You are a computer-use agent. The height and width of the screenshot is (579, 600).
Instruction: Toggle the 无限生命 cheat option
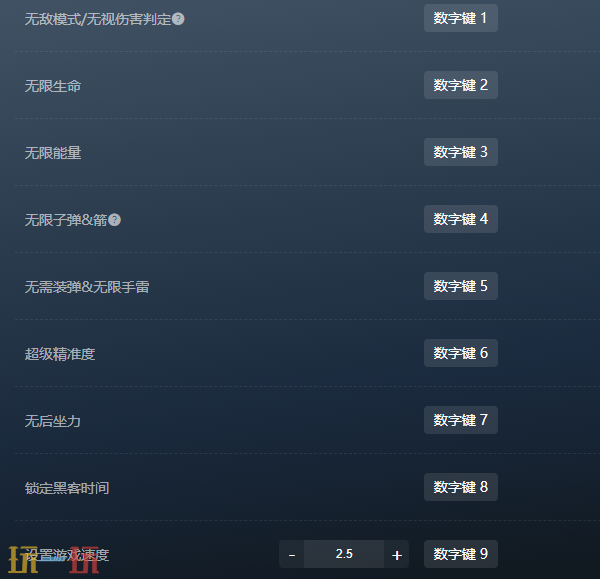point(53,86)
